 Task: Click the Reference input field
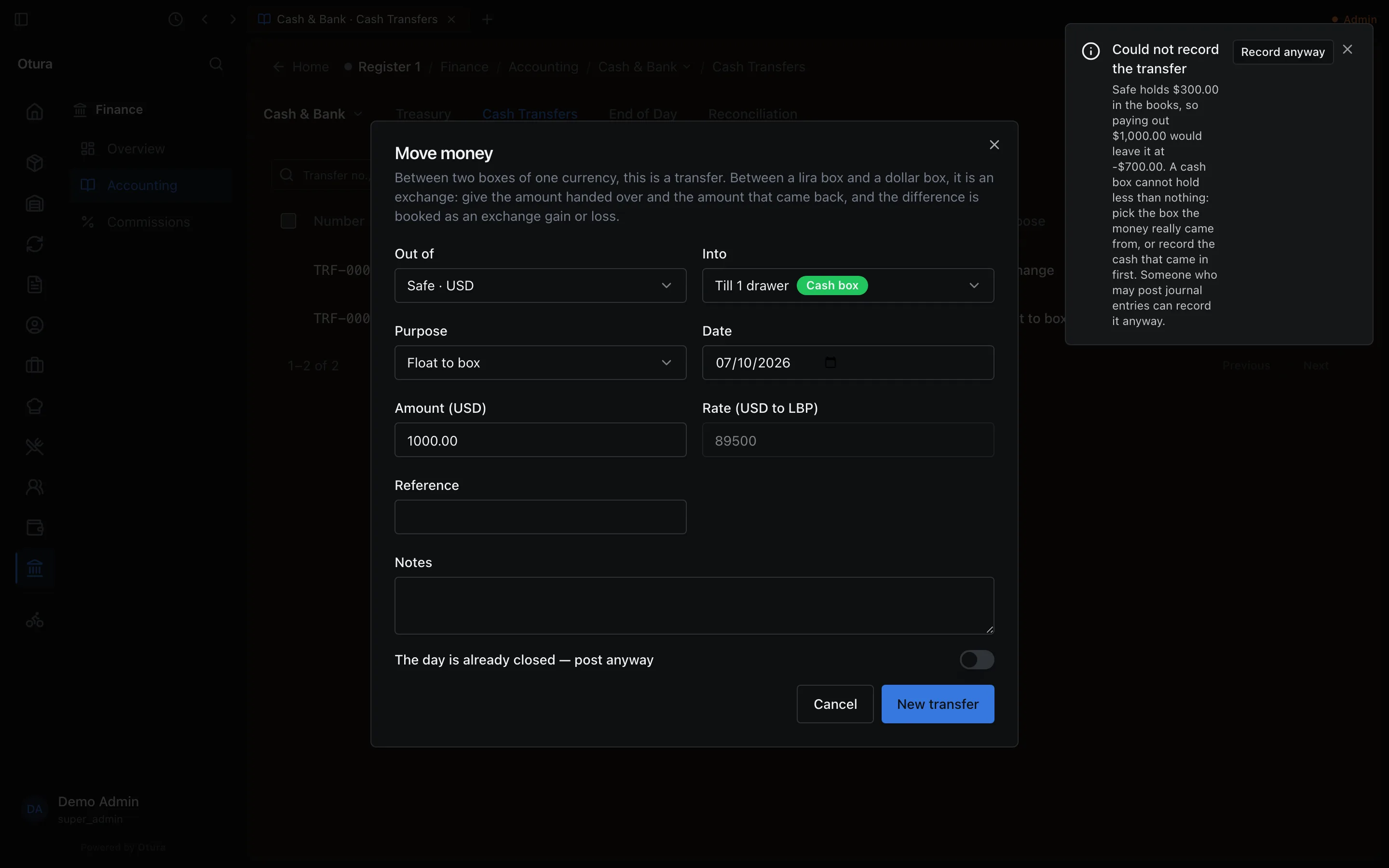point(540,517)
